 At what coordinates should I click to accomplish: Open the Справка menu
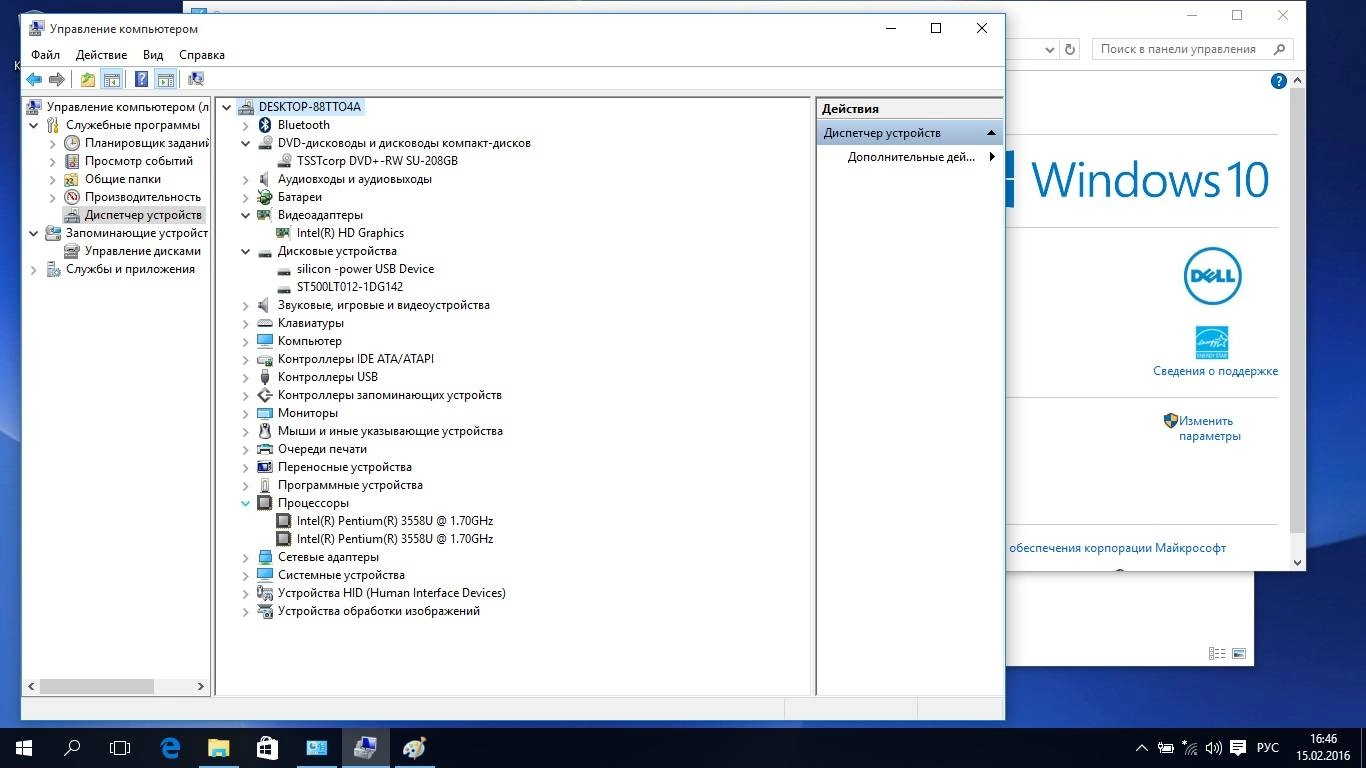coord(202,55)
